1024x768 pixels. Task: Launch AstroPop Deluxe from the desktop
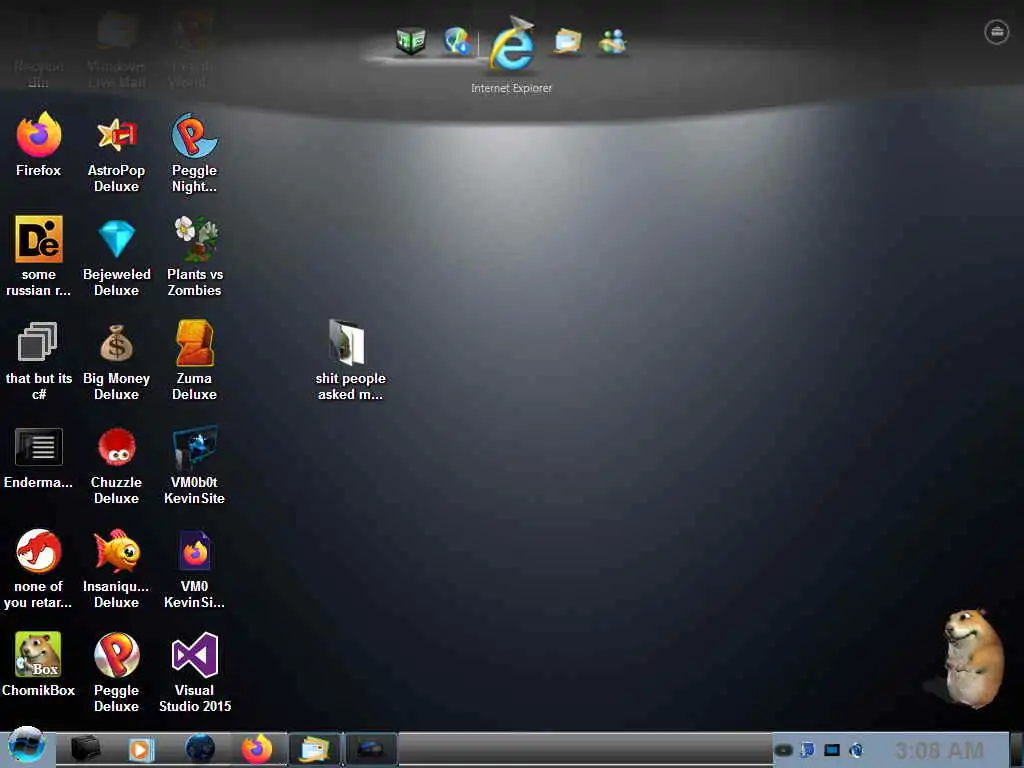116,153
